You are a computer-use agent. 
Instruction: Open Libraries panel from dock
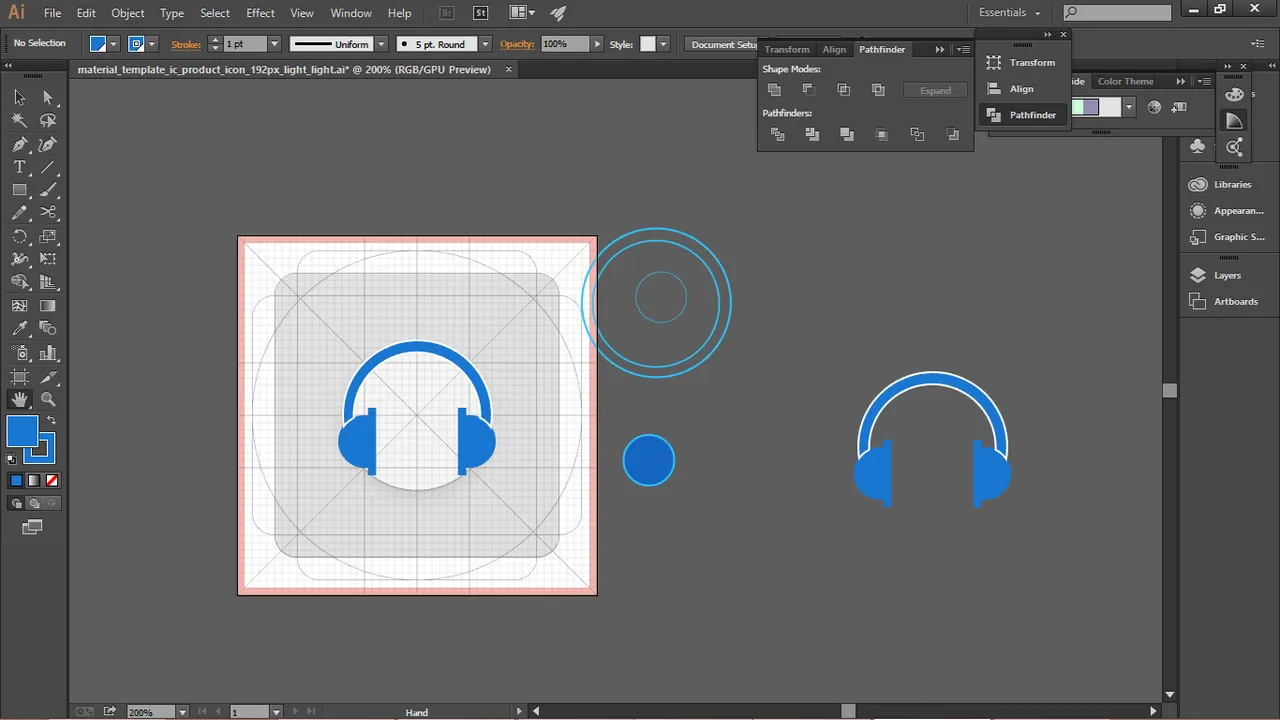point(1221,184)
